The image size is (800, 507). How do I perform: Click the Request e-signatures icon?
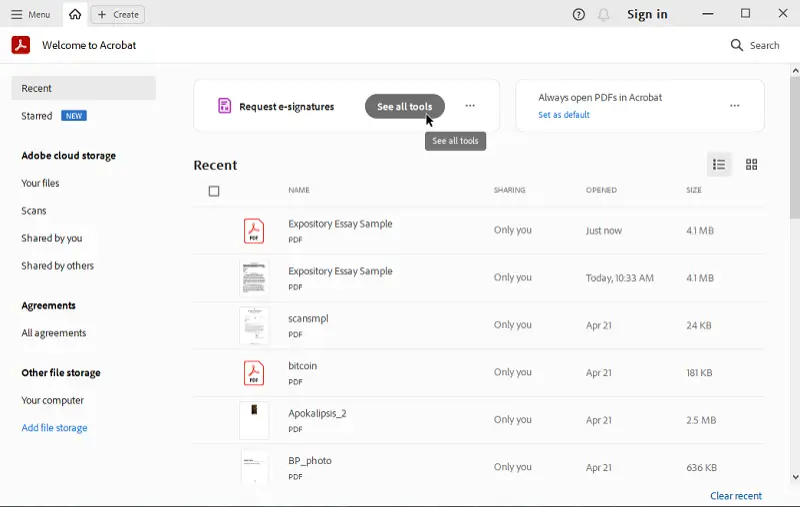[224, 106]
